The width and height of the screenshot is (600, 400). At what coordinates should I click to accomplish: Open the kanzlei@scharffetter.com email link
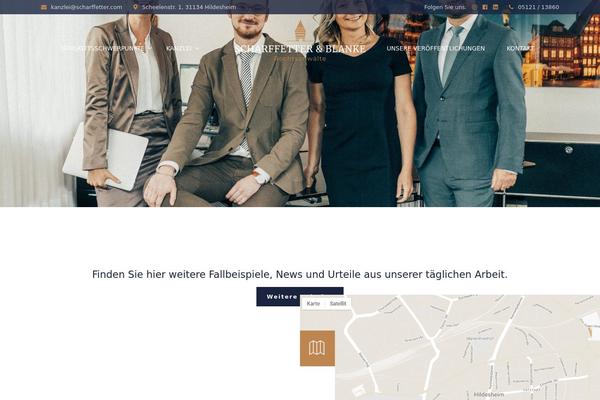point(86,7)
